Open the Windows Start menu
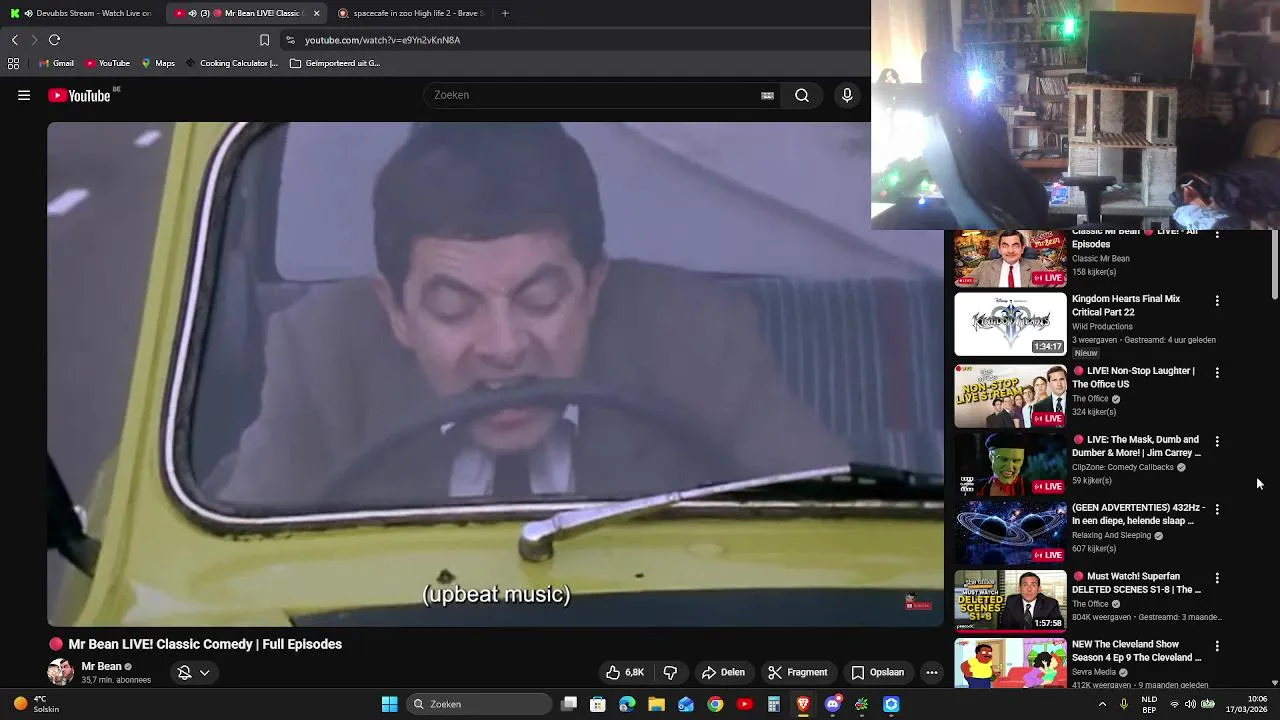 tap(390, 704)
